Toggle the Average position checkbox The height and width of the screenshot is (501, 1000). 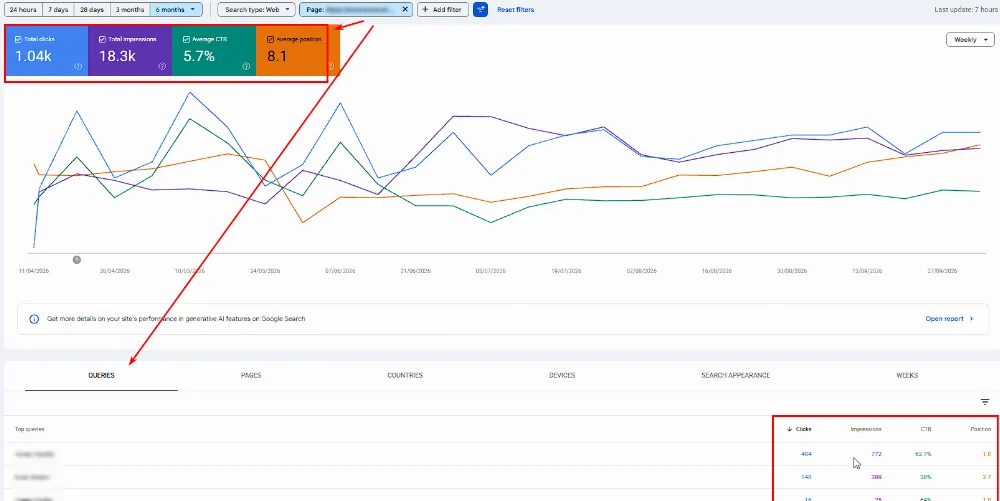[270, 39]
